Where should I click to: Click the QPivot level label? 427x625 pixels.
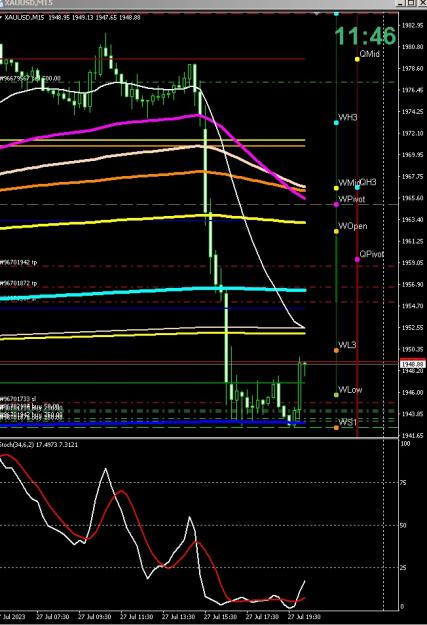372,254
